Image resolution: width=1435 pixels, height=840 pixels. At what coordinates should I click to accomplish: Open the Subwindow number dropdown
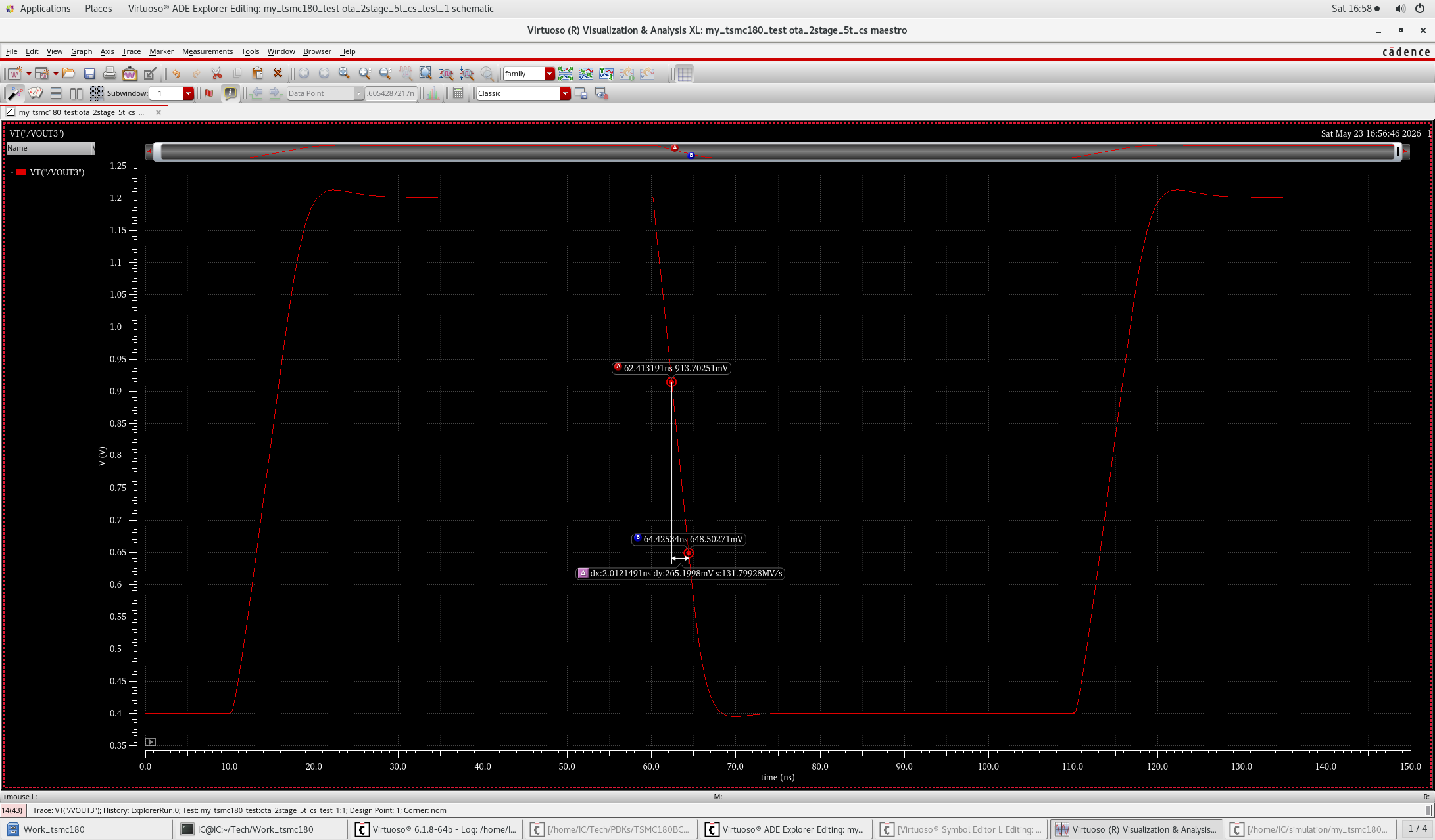pos(189,93)
